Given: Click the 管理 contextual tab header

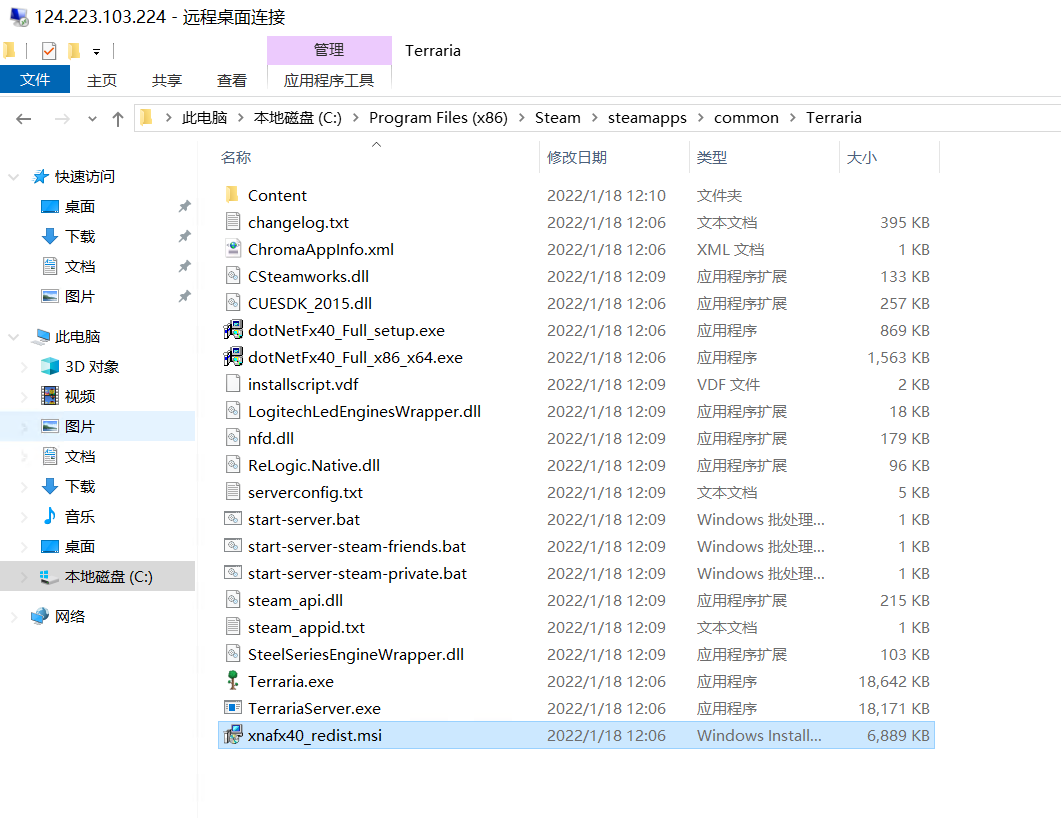Looking at the screenshot, I should [329, 50].
